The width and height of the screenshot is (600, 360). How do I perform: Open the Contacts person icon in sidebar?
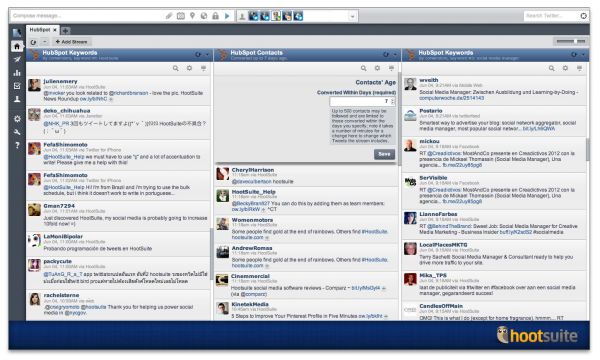tap(17, 99)
